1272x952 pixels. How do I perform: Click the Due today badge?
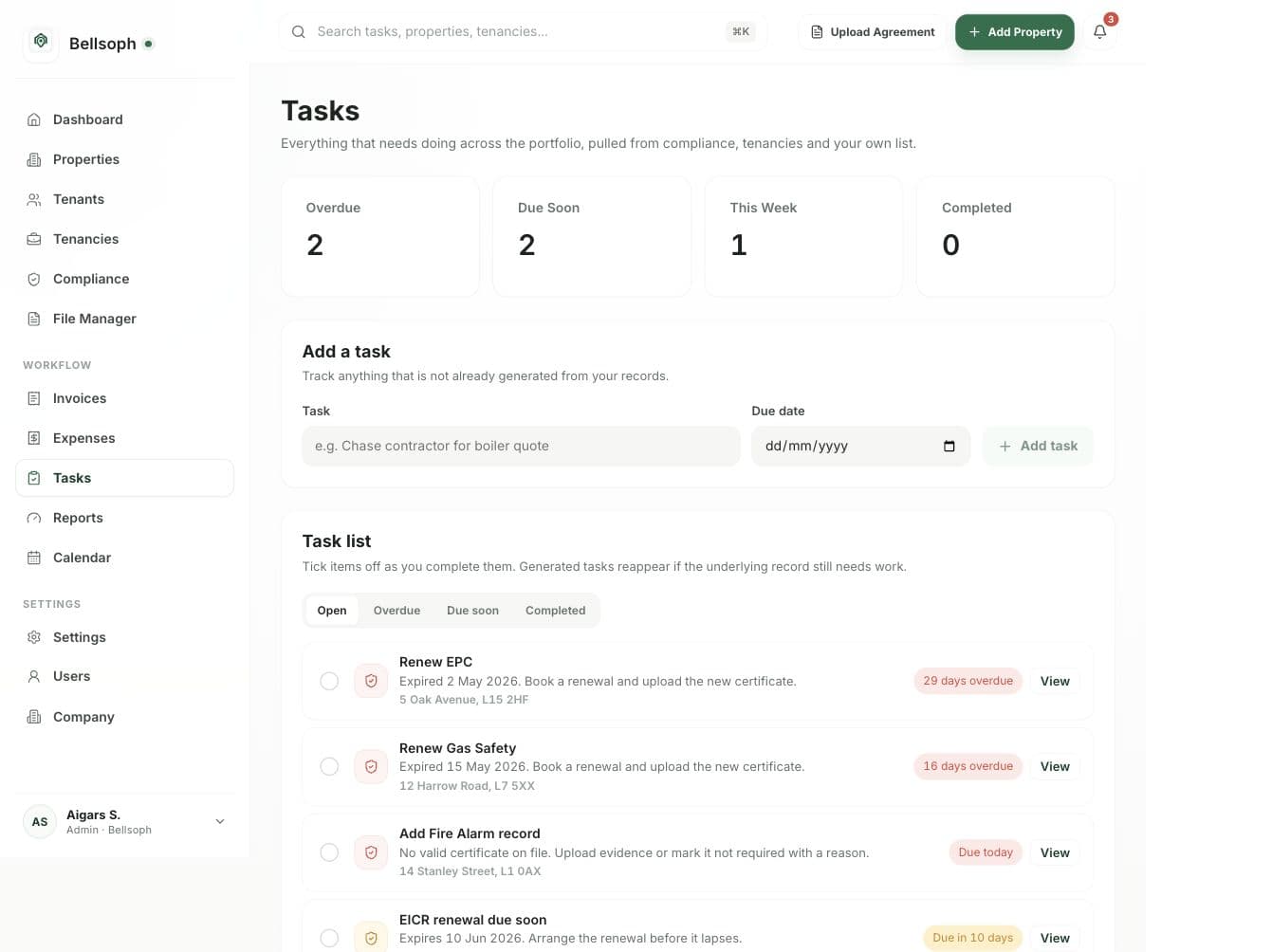(986, 852)
